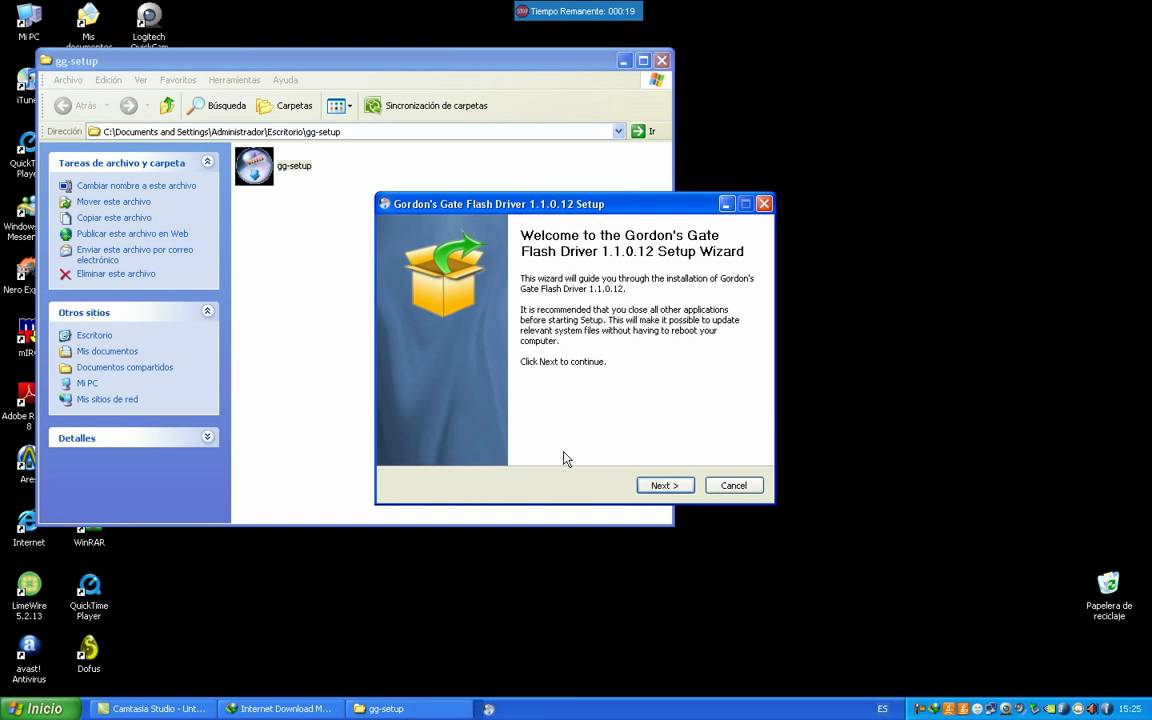Collapse the Otros sitios panel
The image size is (1152, 720).
pyautogui.click(x=208, y=312)
